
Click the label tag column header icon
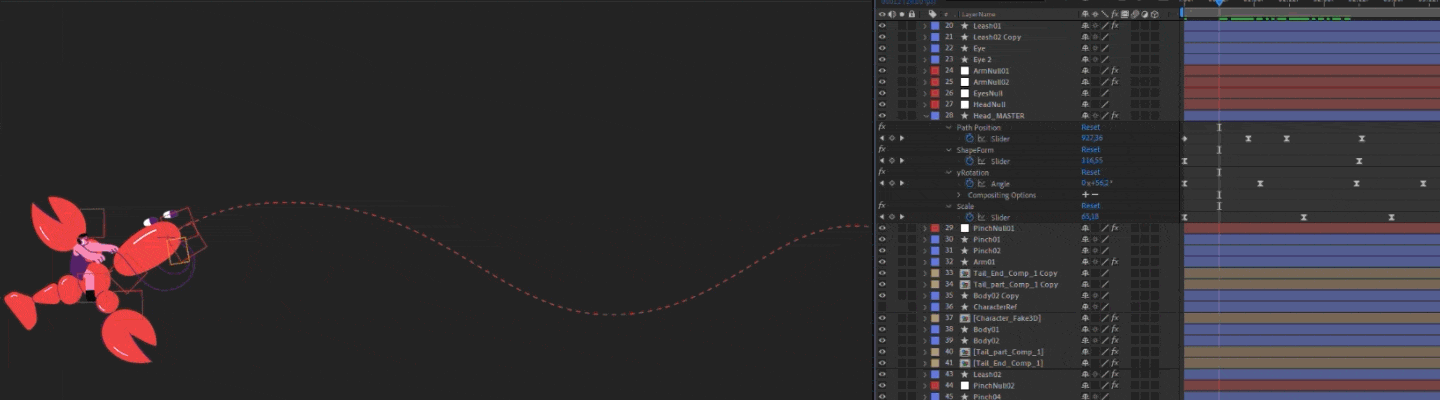click(932, 14)
